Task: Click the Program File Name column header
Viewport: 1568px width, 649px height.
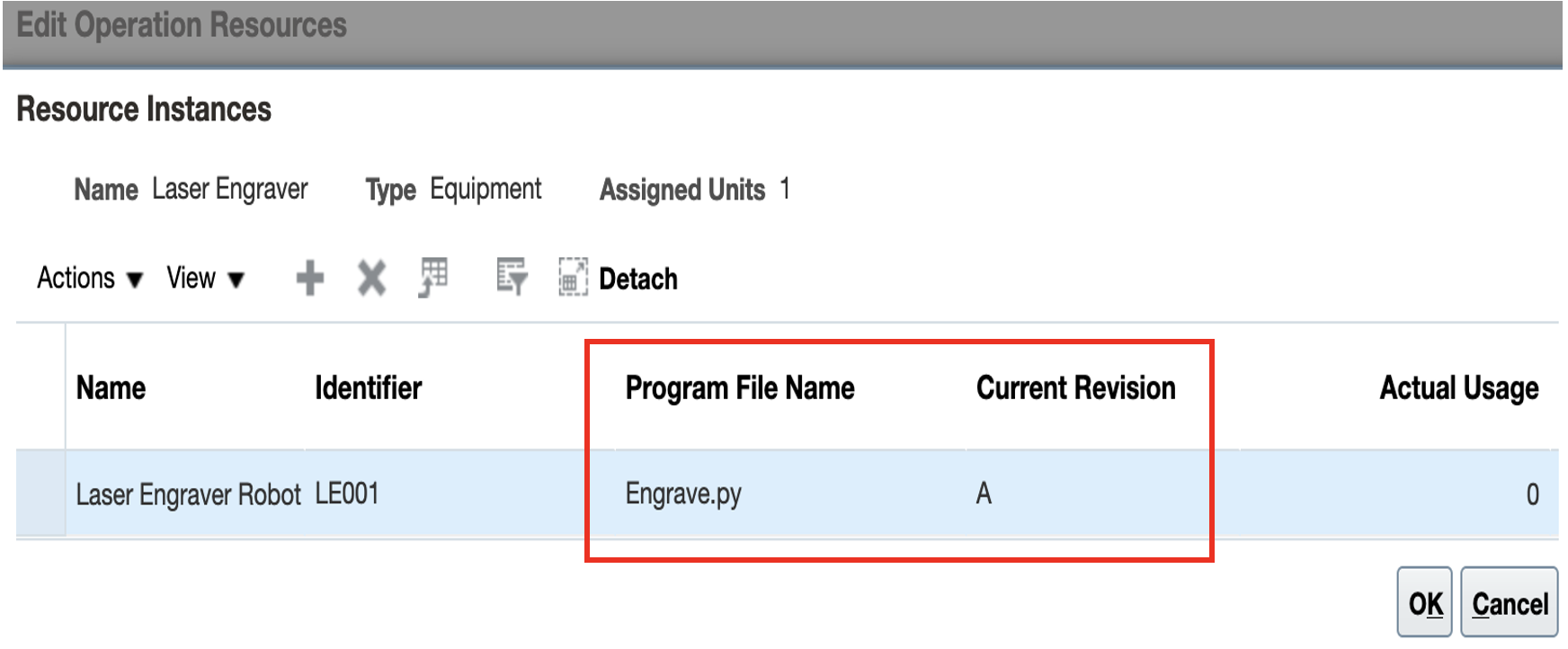Action: (739, 388)
